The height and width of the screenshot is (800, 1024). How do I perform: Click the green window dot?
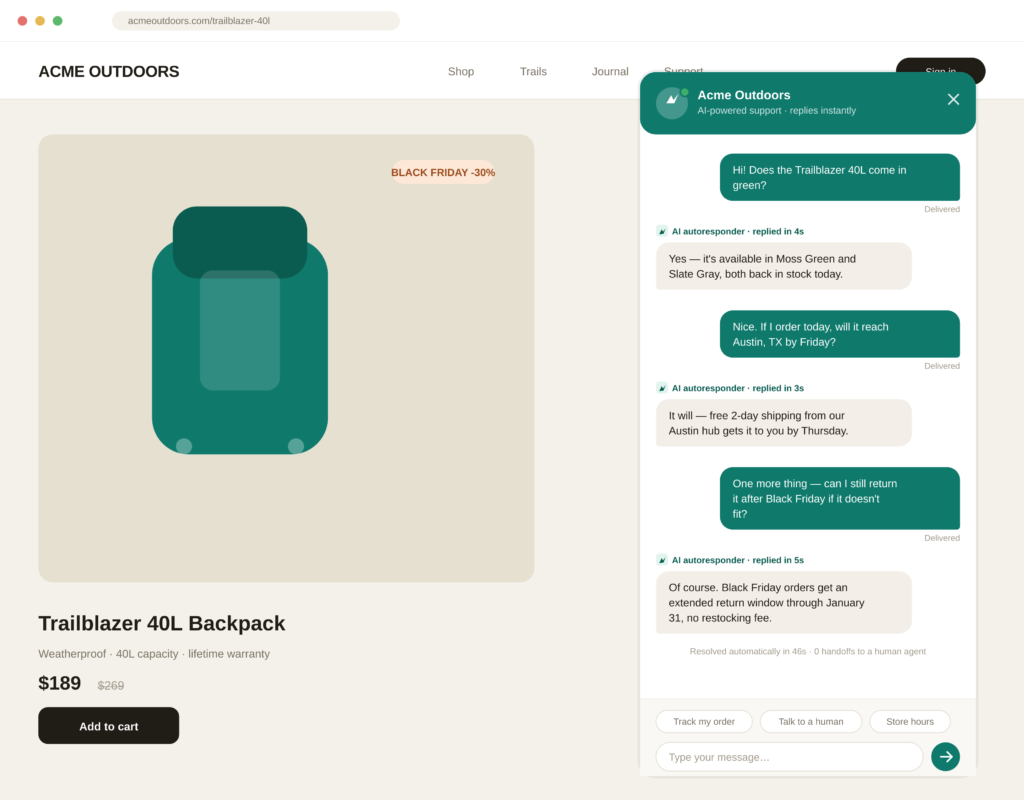57,21
